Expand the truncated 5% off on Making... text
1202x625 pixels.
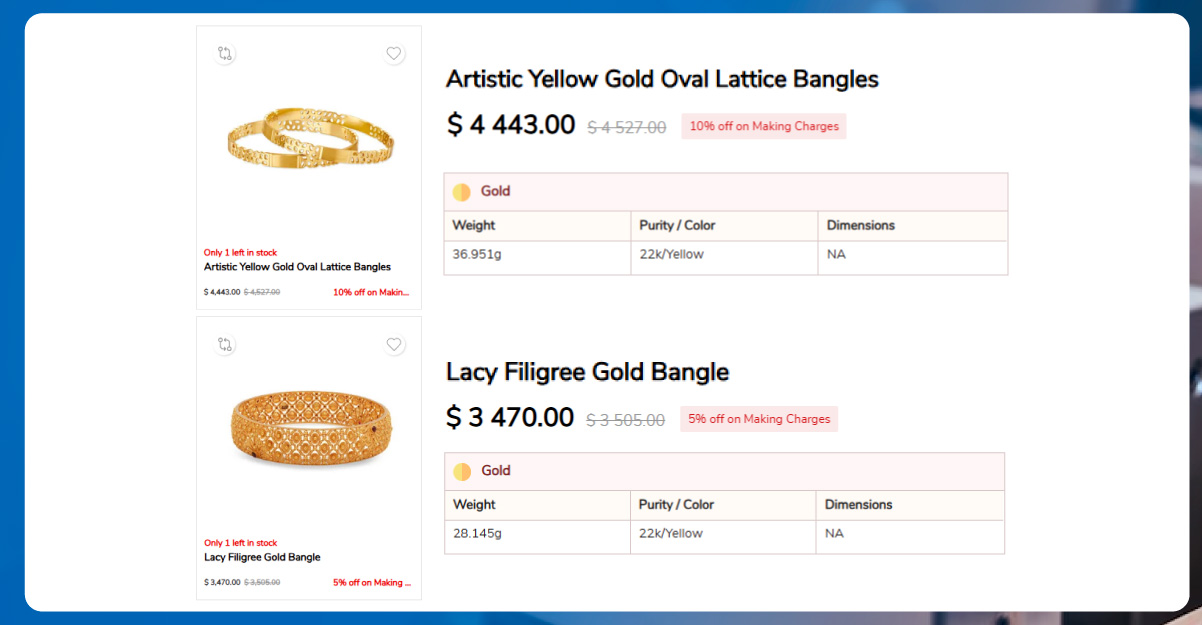point(371,582)
